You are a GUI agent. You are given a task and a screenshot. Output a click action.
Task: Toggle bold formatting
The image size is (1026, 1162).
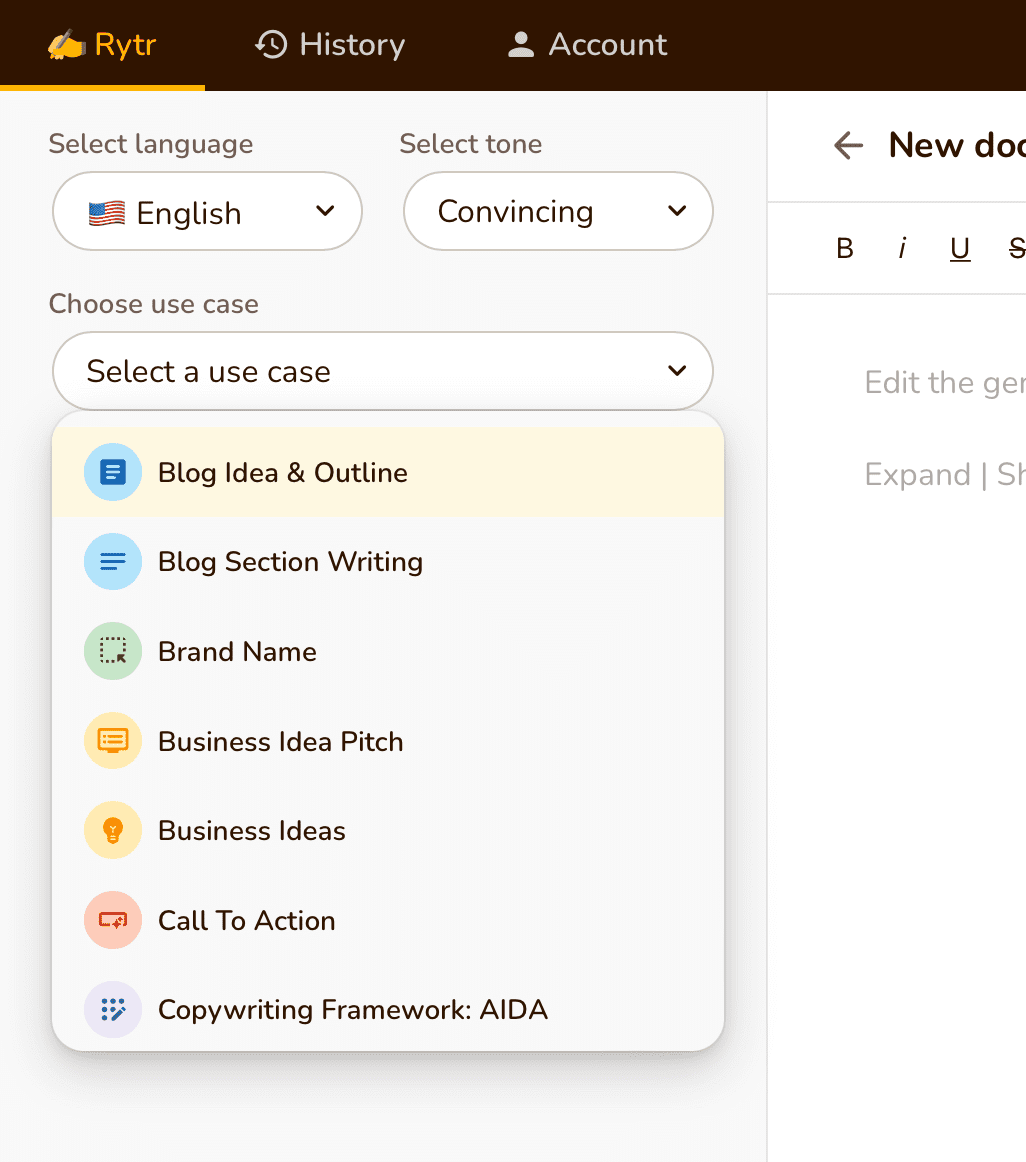point(845,249)
